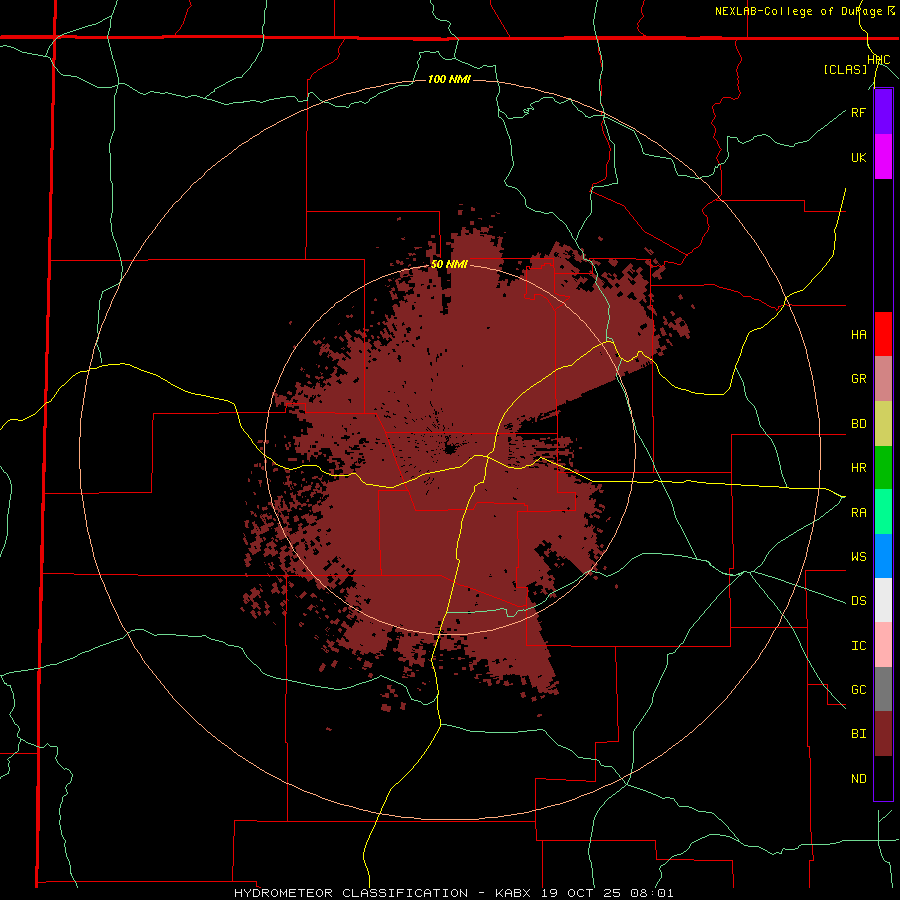Viewport: 900px width, 900px height.
Task: Click the HA red legend swatch
Action: click(x=883, y=334)
